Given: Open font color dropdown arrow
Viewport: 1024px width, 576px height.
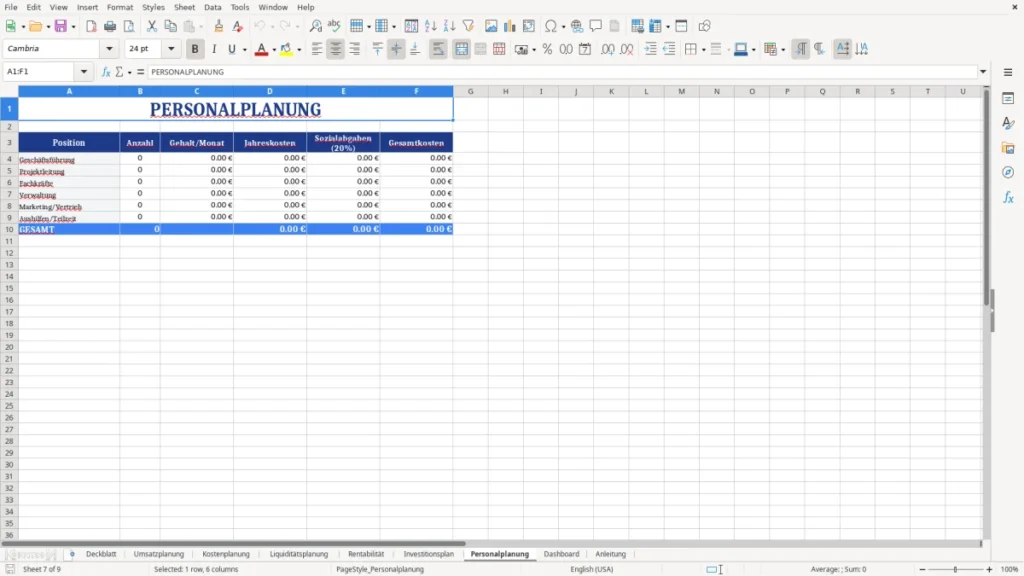Looking at the screenshot, I should 274,50.
